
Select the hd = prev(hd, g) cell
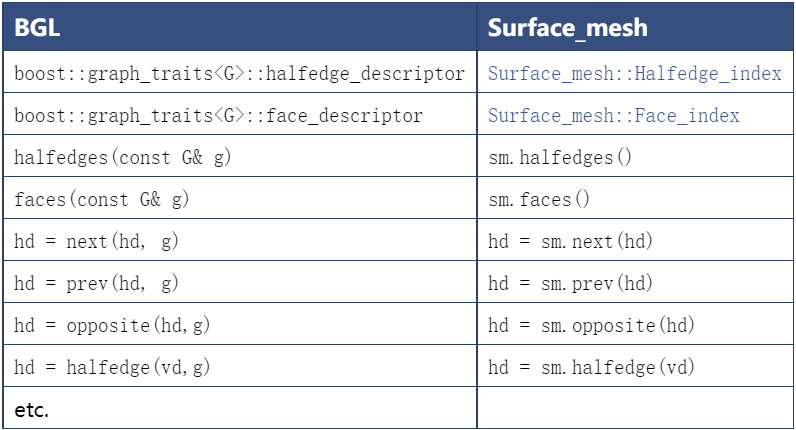(240, 282)
